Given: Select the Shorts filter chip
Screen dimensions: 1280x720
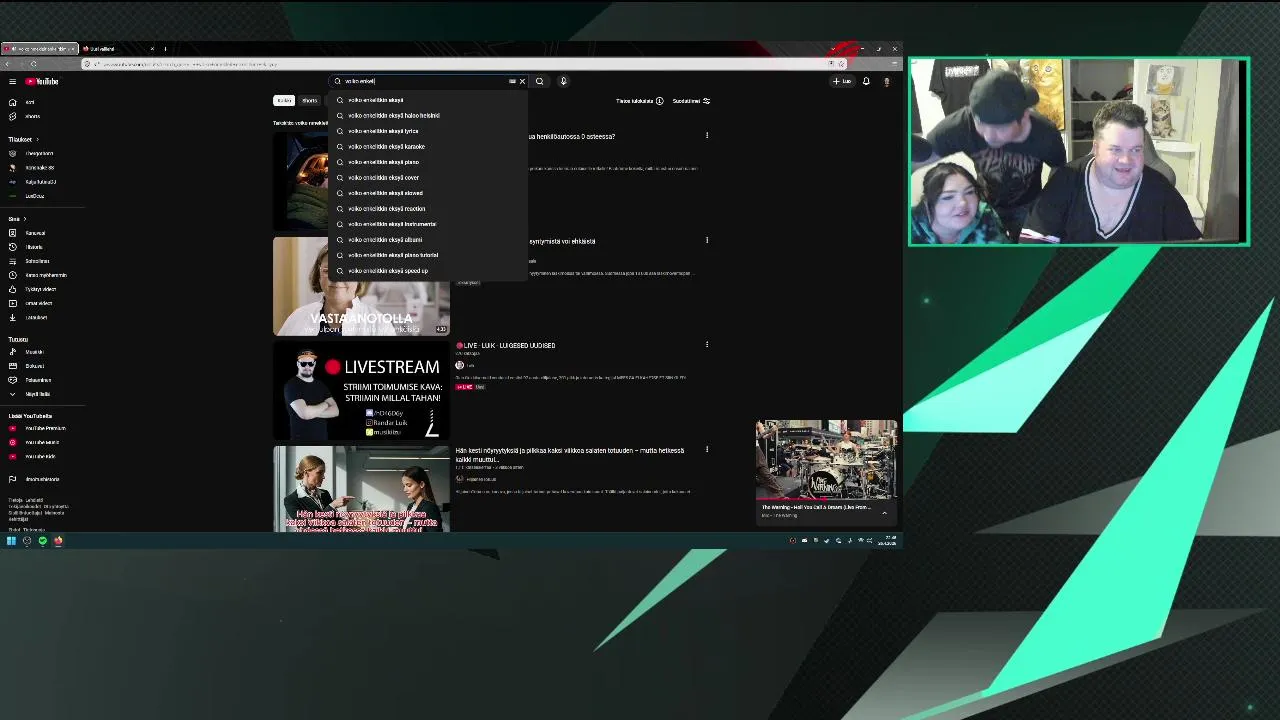Looking at the screenshot, I should (x=309, y=100).
